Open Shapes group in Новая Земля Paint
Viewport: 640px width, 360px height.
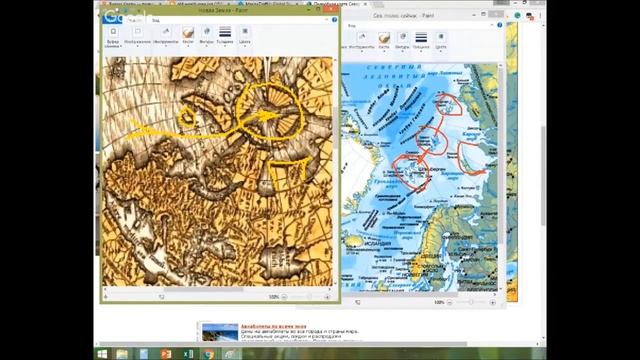tap(207, 37)
